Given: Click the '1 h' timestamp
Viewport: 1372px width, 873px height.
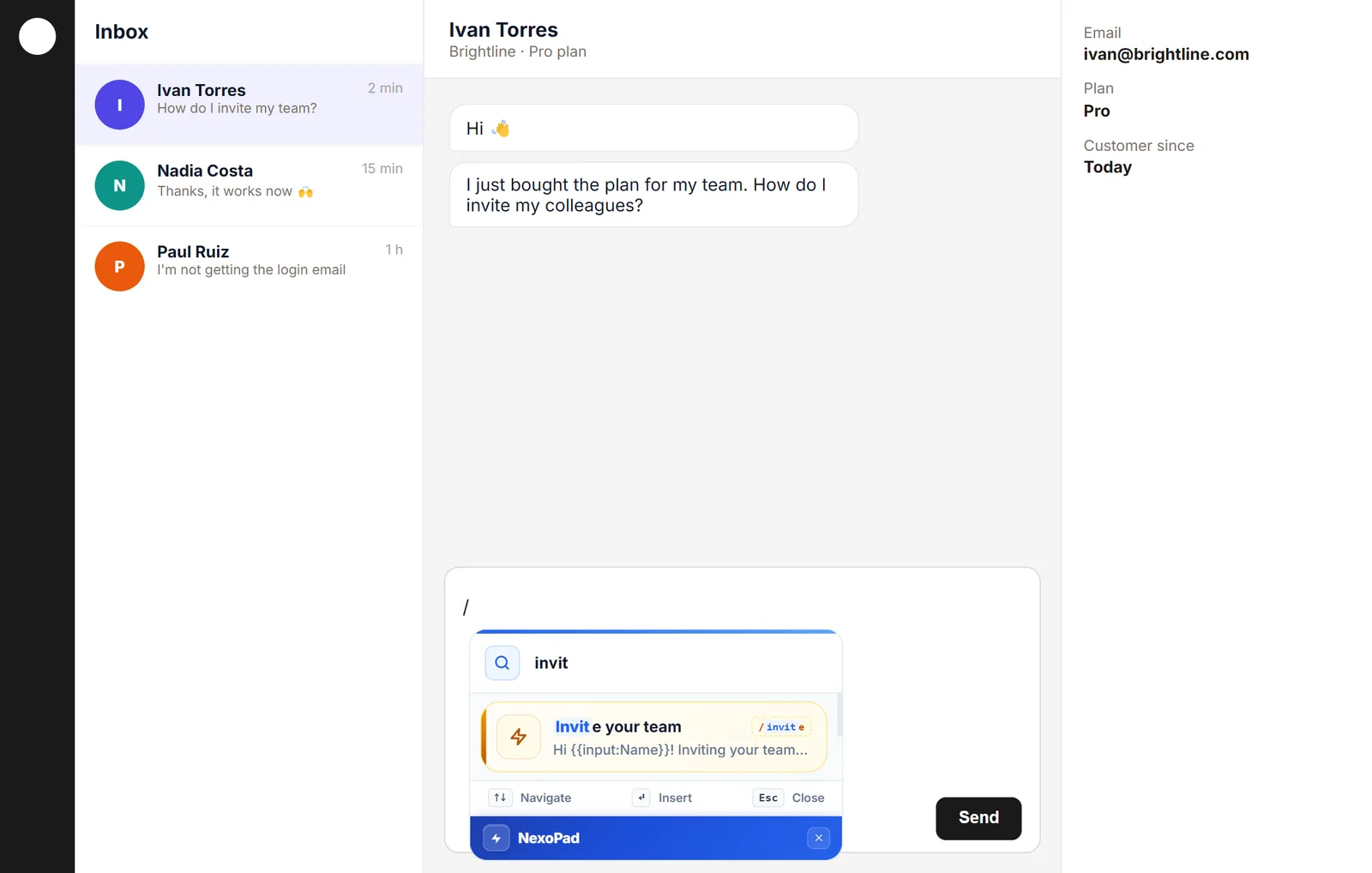Looking at the screenshot, I should pos(394,250).
